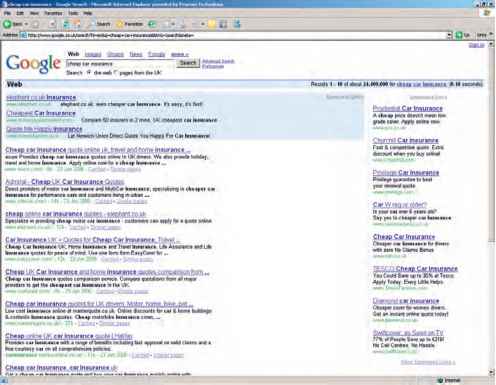Open the 'Quote Me Happy Insurance' sponsored link

pyautogui.click(x=44, y=129)
